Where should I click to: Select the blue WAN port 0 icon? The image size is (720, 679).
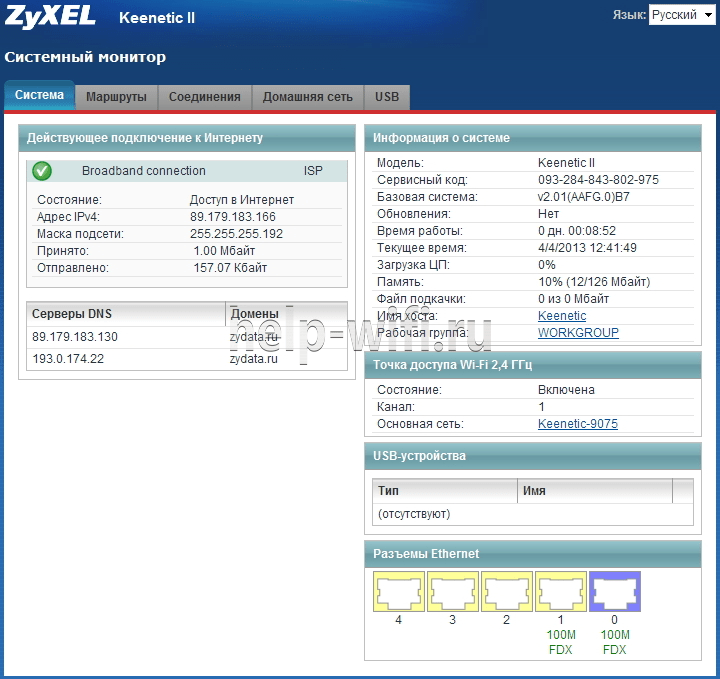615,591
